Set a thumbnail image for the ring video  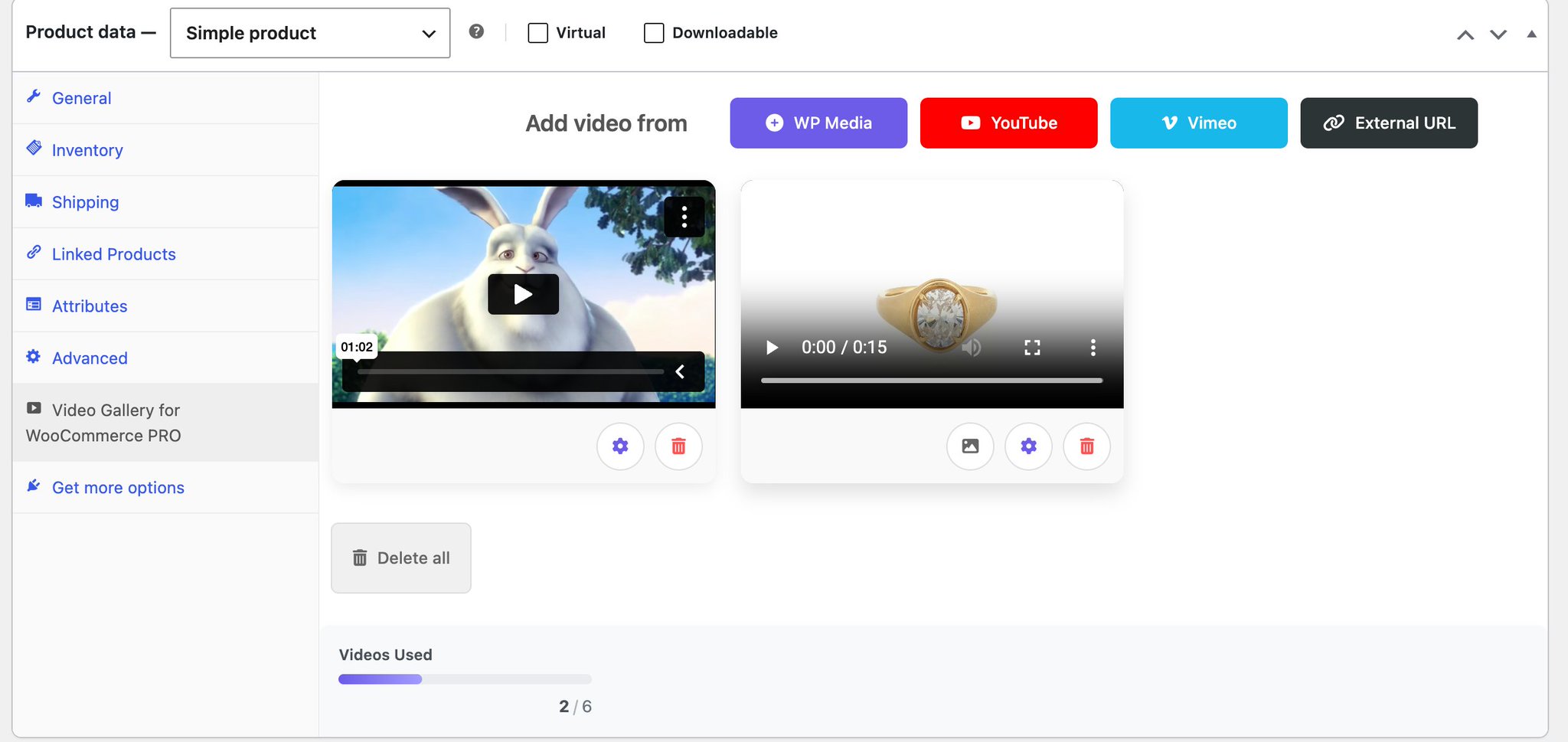pyautogui.click(x=970, y=446)
